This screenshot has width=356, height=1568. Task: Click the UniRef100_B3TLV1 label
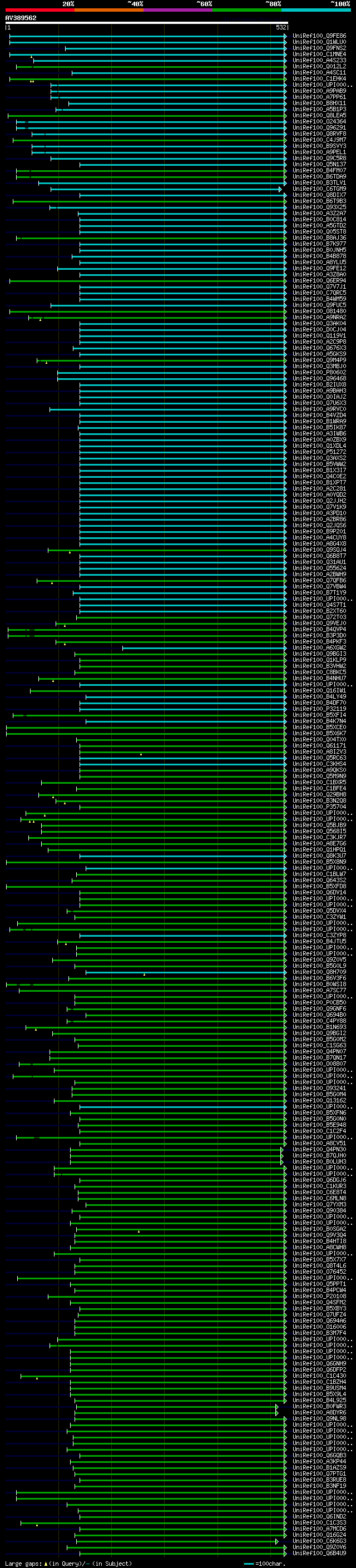pyautogui.click(x=319, y=182)
